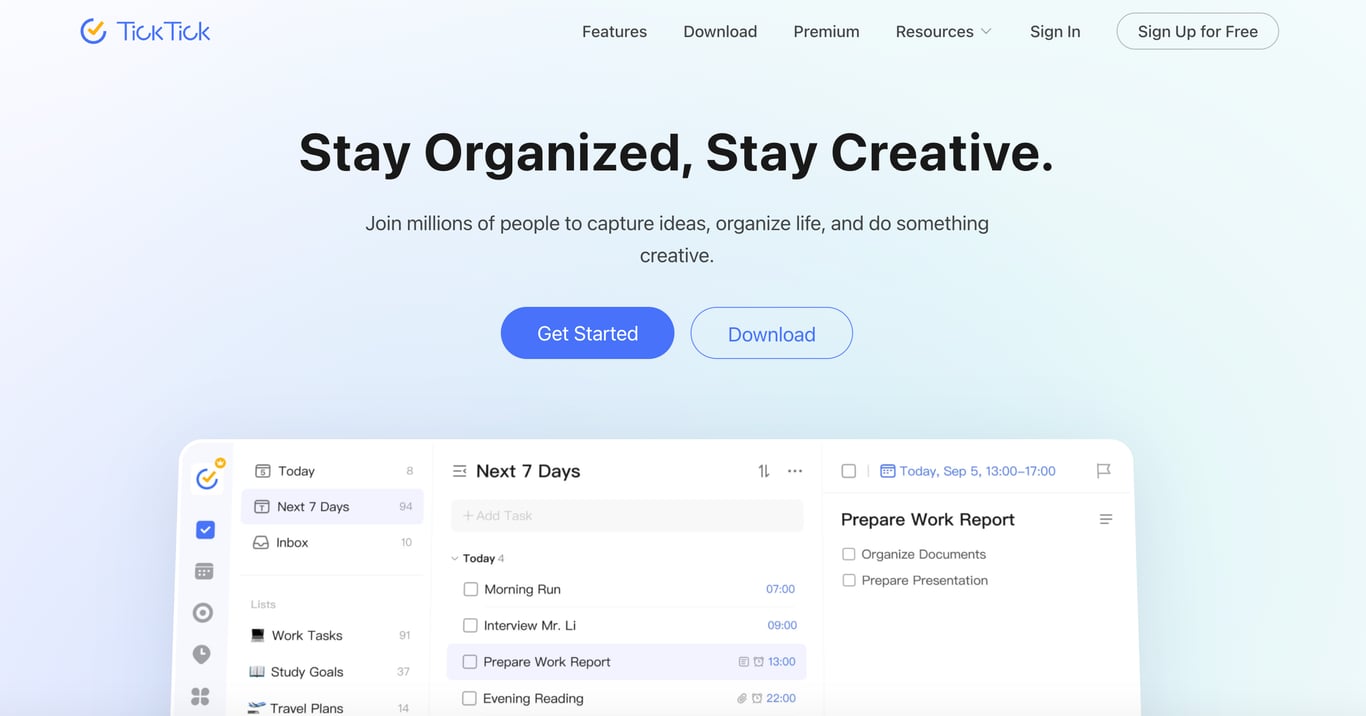
Task: Click the 07:00 time on Morning Run
Action: [x=780, y=589]
